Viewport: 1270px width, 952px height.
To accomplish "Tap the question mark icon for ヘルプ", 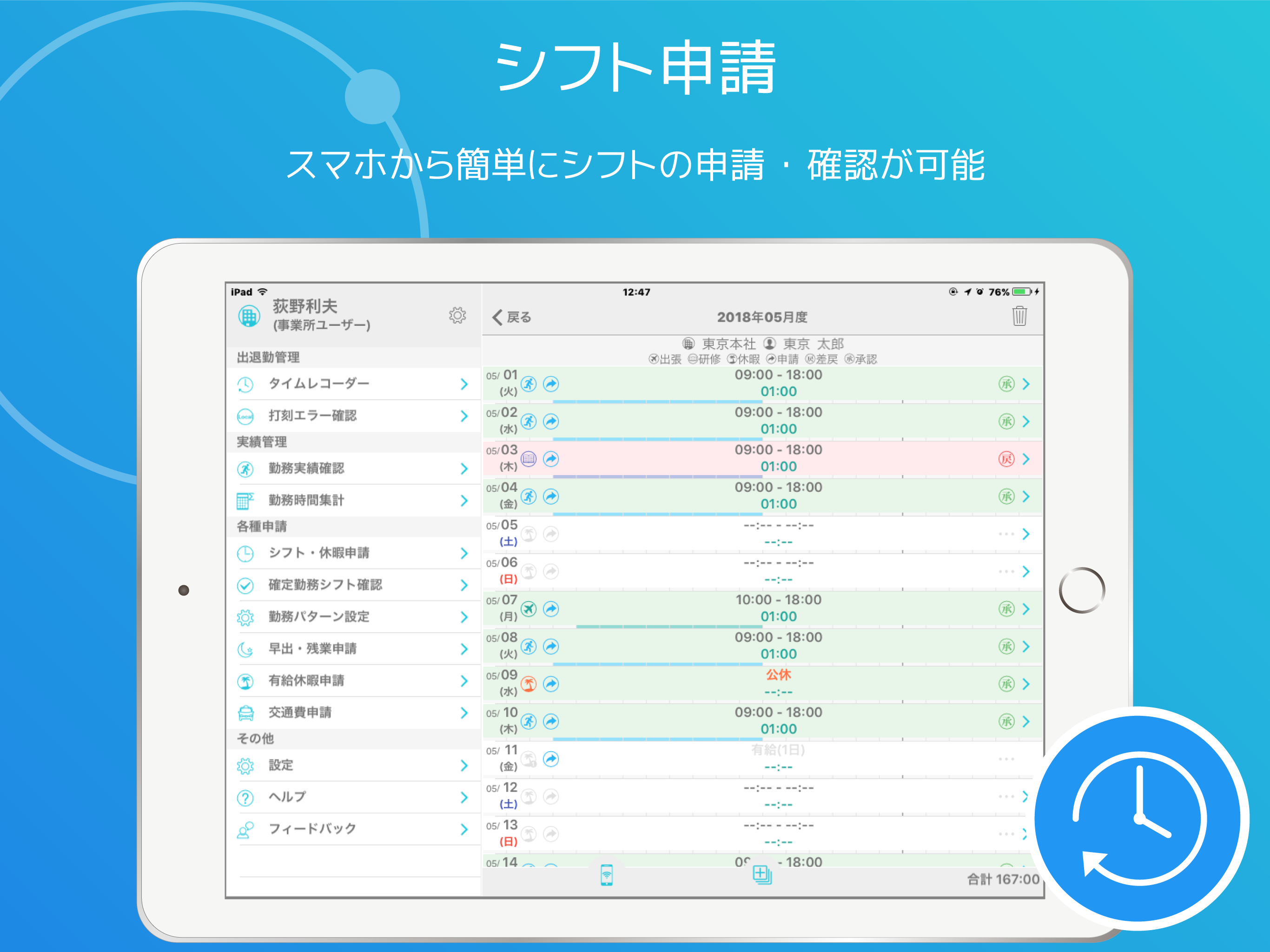I will click(245, 798).
